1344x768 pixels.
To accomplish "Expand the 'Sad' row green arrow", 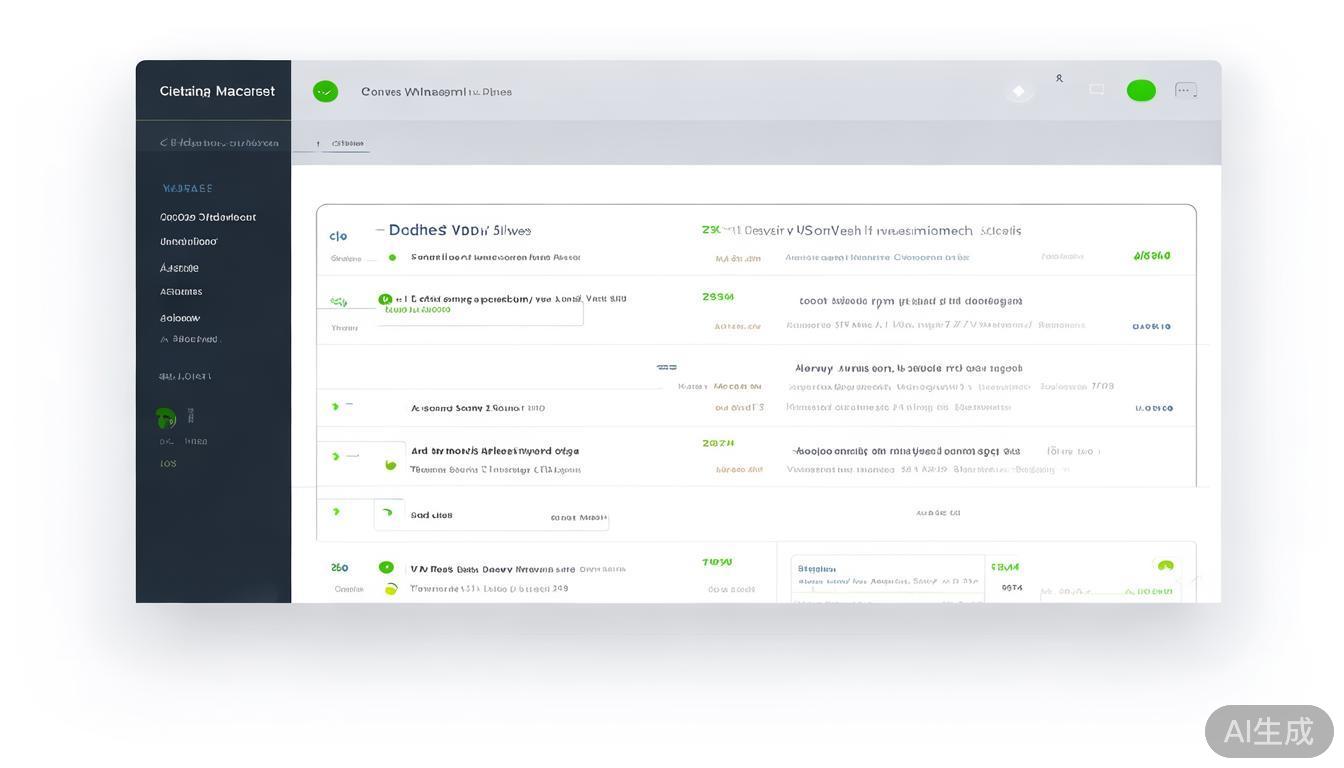I will tap(336, 512).
